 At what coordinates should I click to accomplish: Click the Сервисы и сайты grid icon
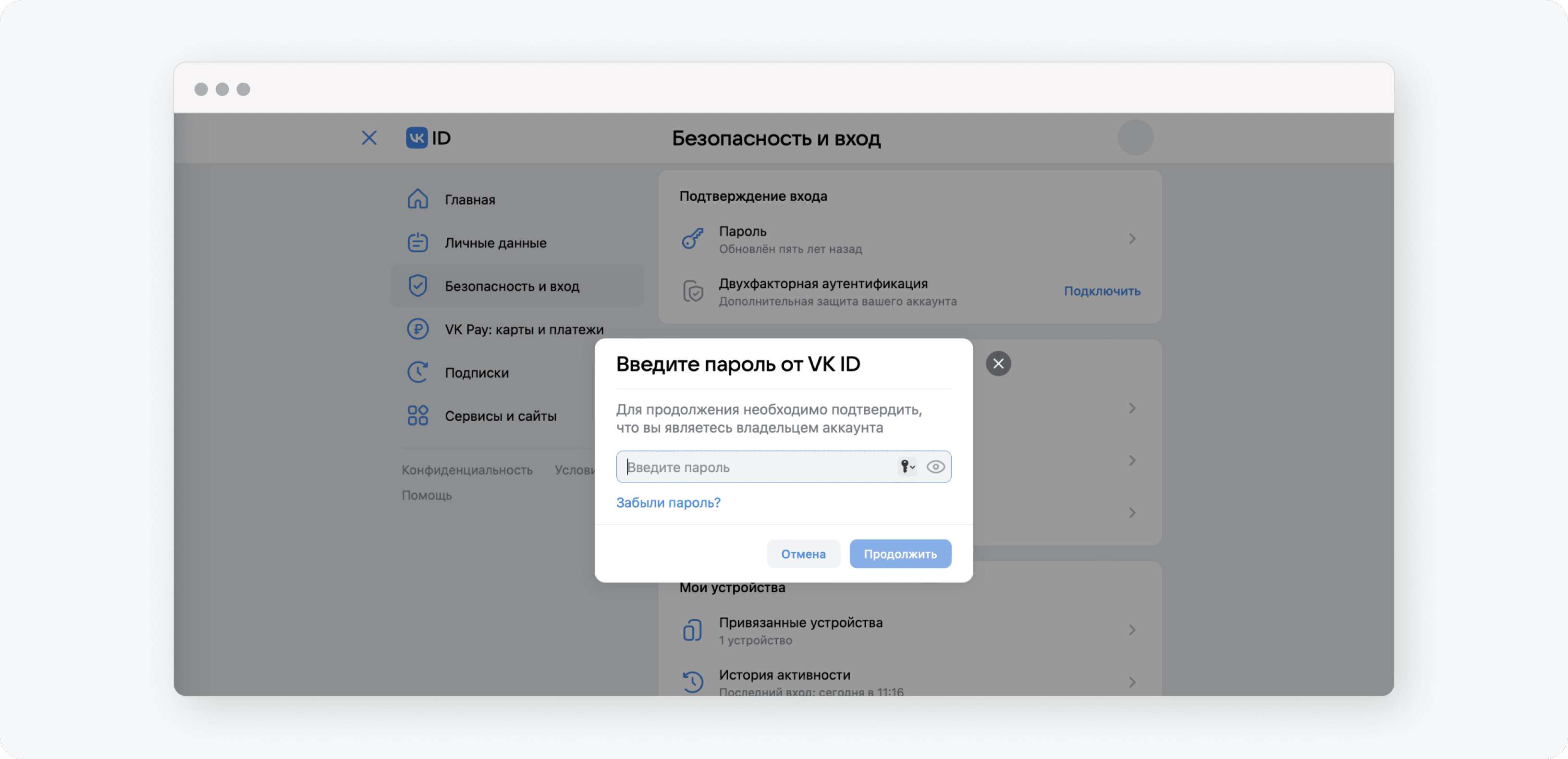tap(417, 416)
